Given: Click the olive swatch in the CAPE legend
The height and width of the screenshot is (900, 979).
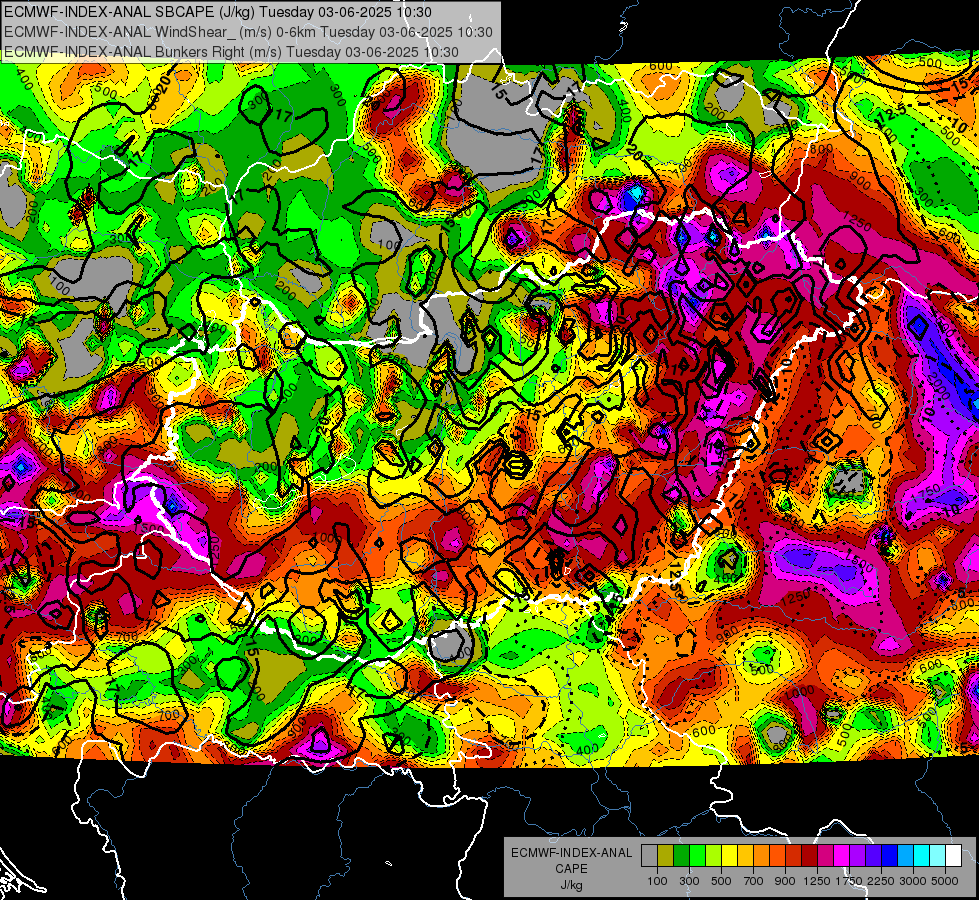Looking at the screenshot, I should point(666,855).
